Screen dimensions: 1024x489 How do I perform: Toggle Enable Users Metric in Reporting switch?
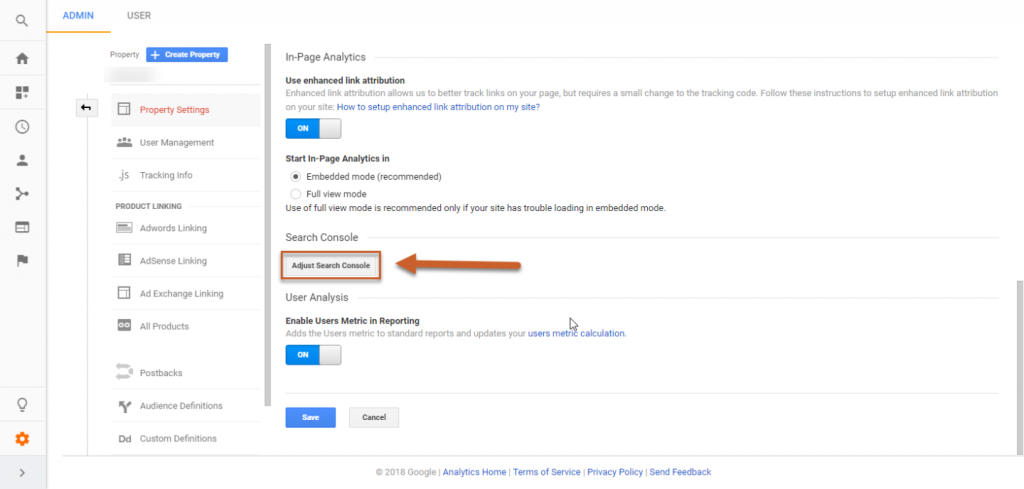click(313, 355)
